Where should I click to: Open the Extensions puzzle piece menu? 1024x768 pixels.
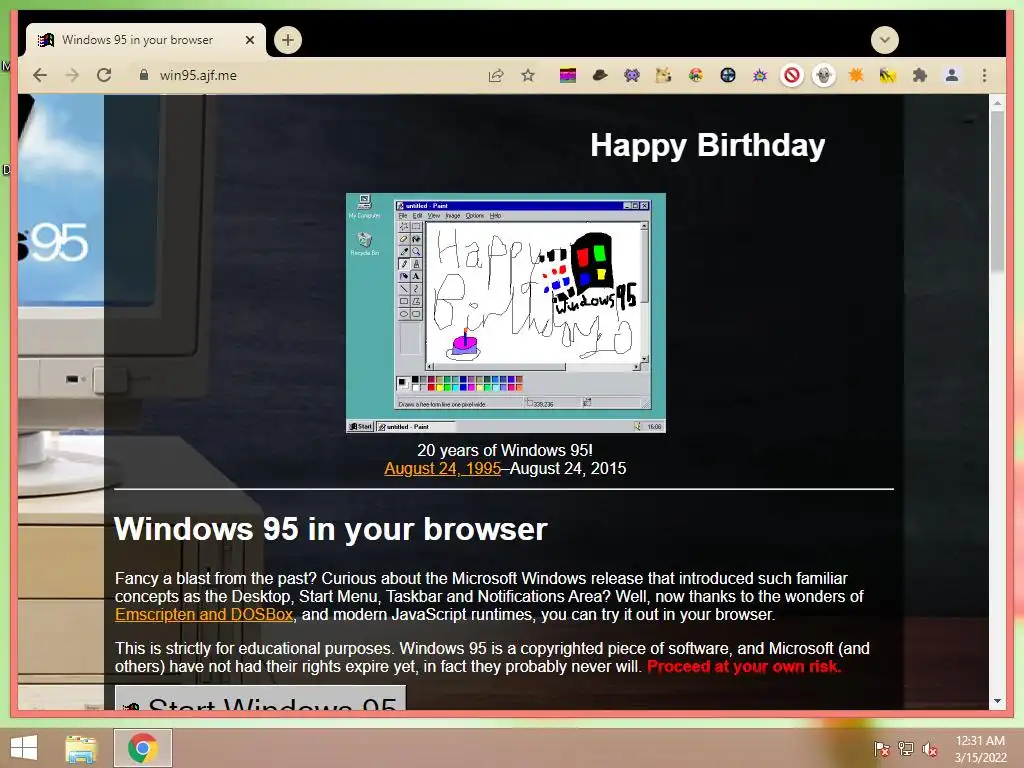click(920, 76)
